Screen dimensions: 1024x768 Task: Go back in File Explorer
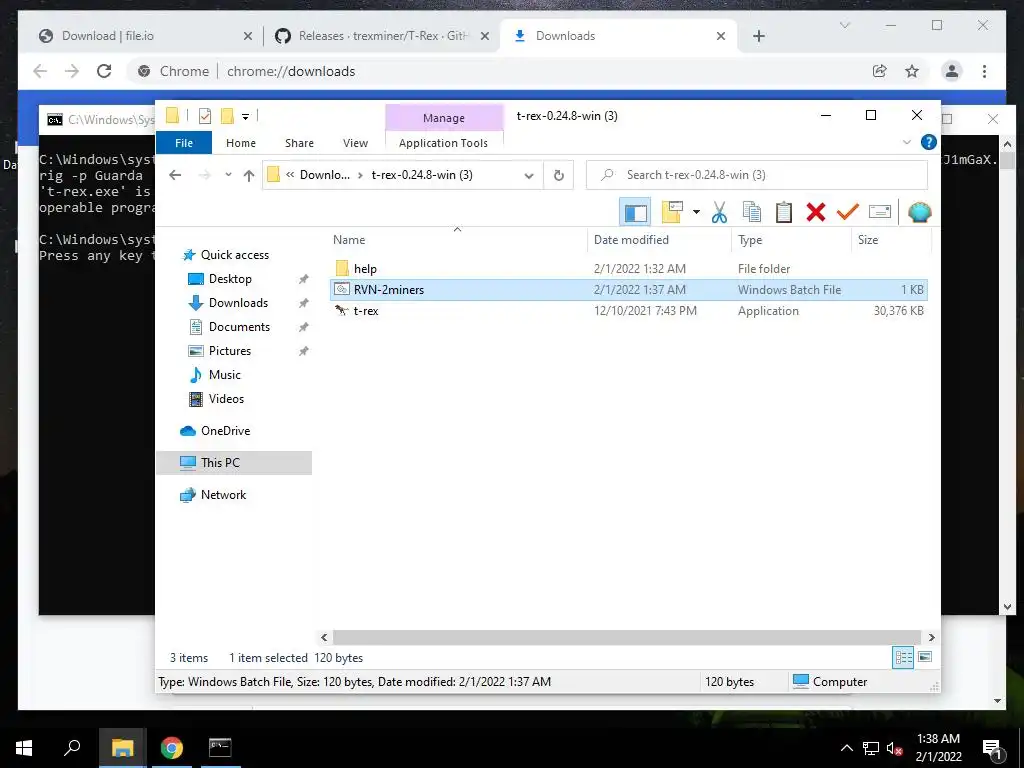coord(175,175)
